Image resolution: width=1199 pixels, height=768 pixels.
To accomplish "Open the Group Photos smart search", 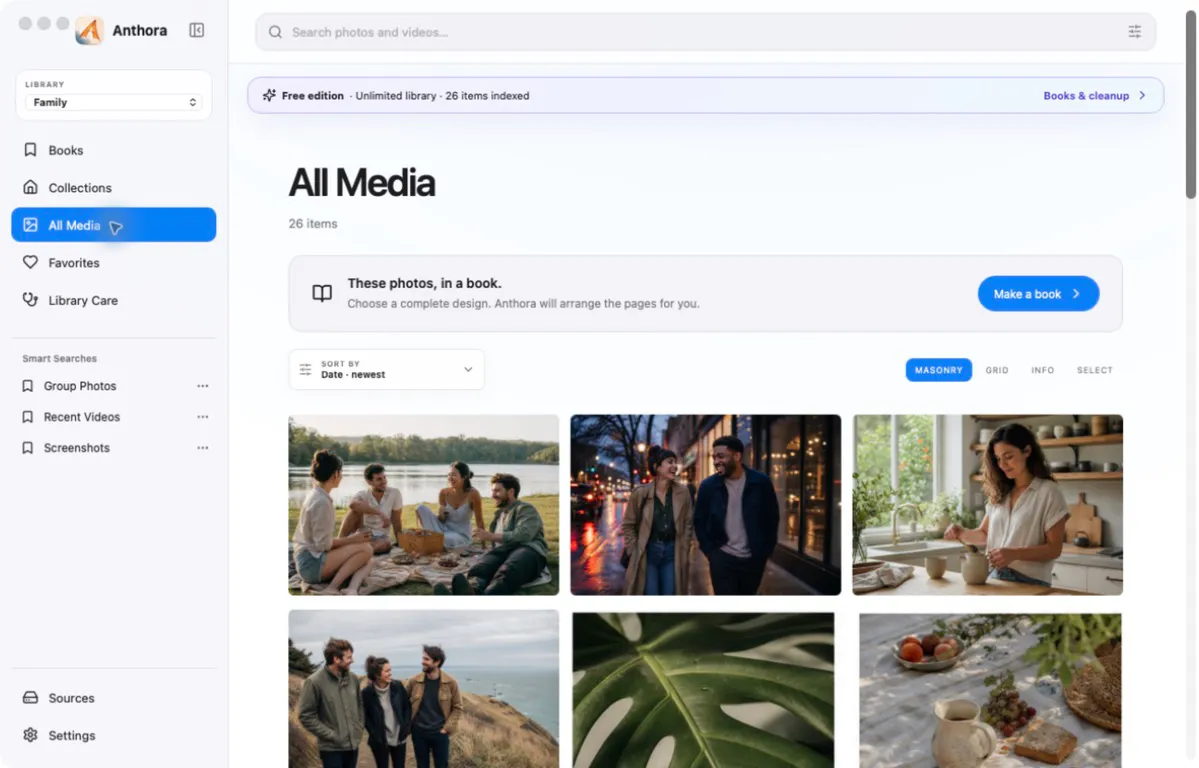I will coord(80,386).
